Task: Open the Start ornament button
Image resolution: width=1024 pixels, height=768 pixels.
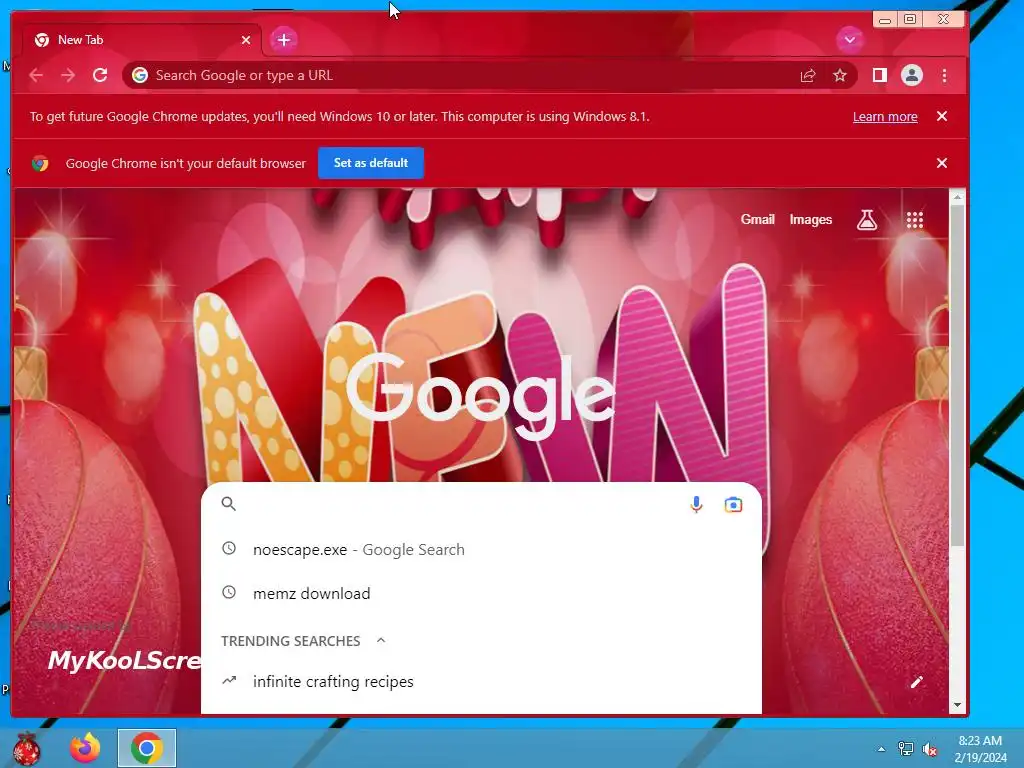Action: (x=26, y=748)
